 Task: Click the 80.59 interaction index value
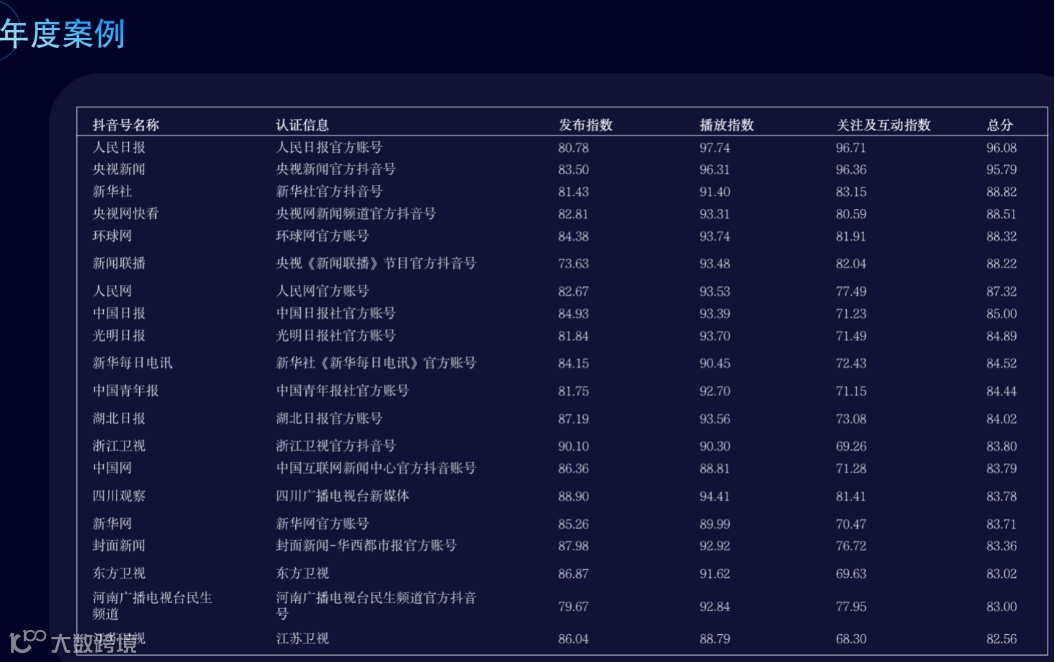pyautogui.click(x=851, y=215)
